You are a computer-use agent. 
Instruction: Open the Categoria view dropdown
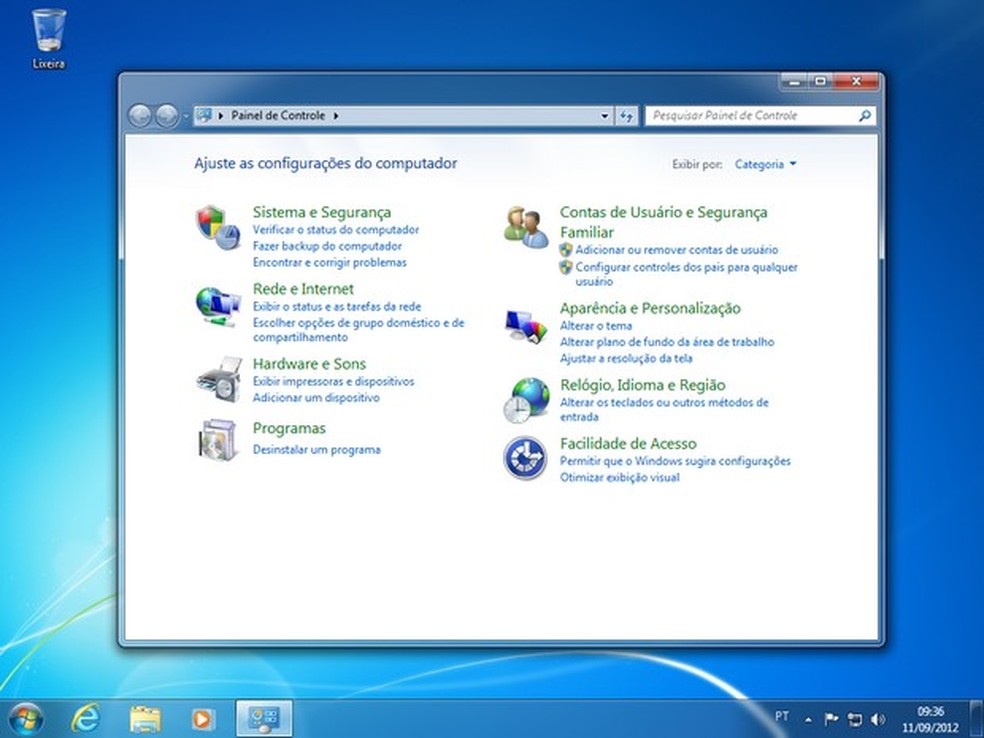[764, 164]
